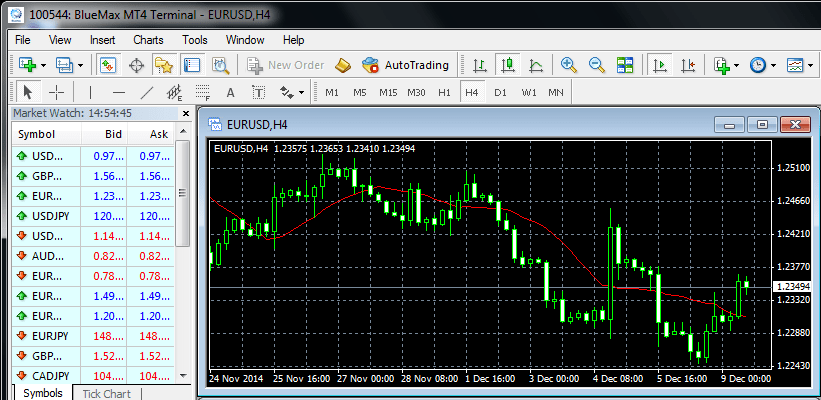Open the File menu
The image size is (821, 400).
pos(23,40)
